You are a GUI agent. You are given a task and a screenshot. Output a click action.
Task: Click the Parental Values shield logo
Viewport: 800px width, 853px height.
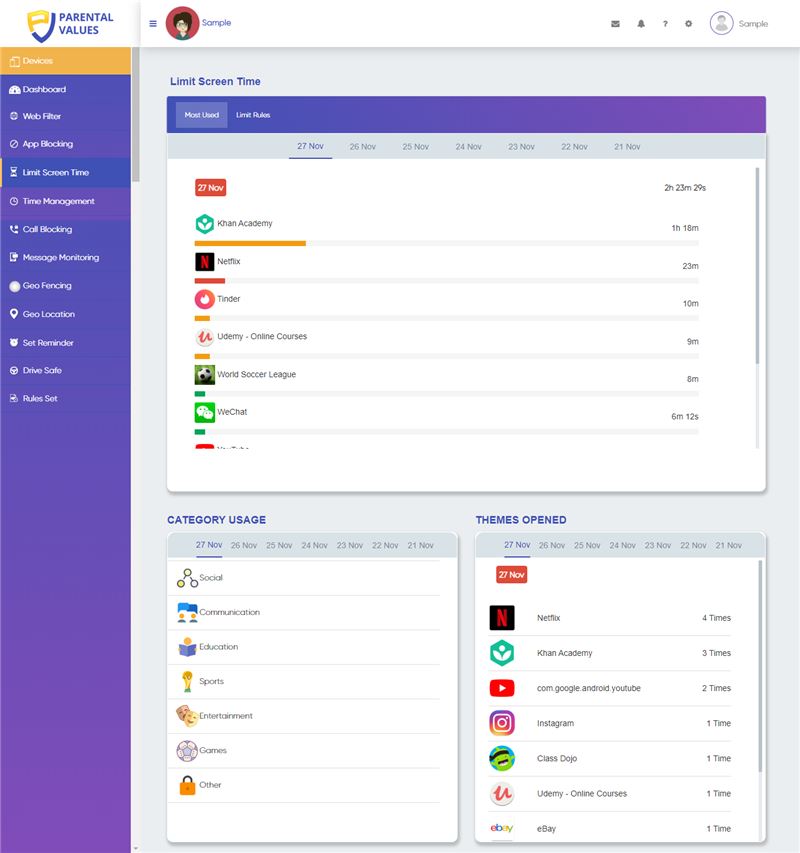coord(41,25)
